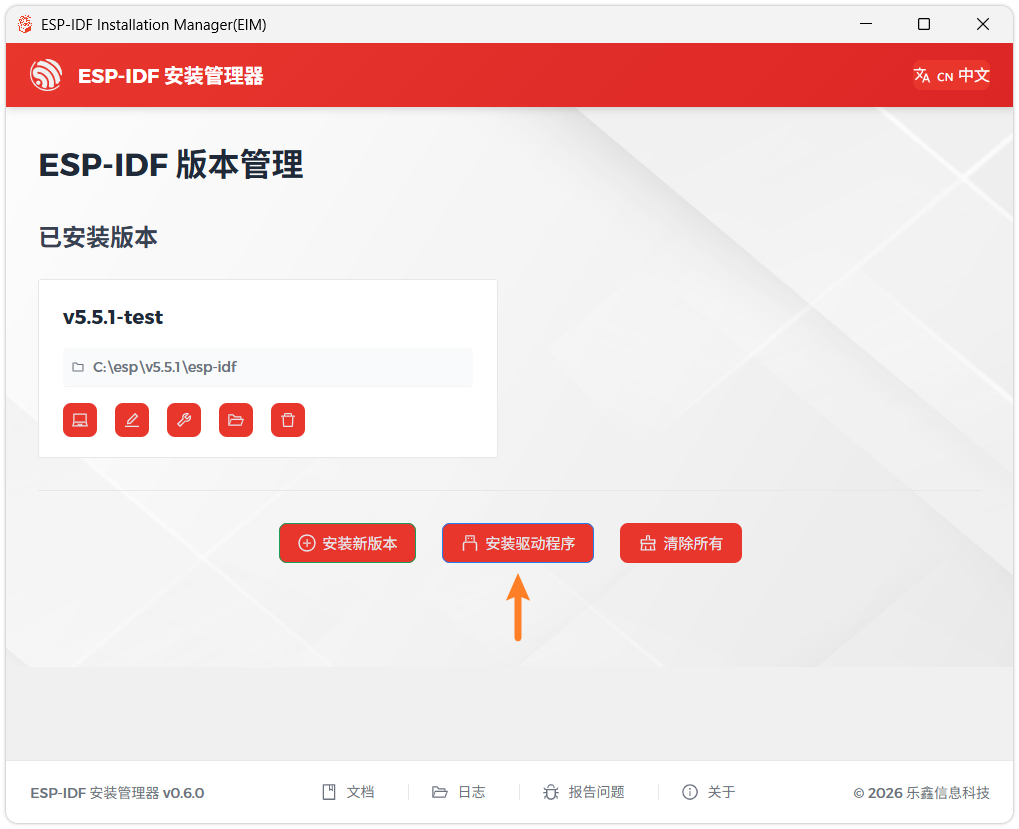
Task: Open a terminal for v5.5.1-test via the laptop icon
Action: tap(80, 420)
